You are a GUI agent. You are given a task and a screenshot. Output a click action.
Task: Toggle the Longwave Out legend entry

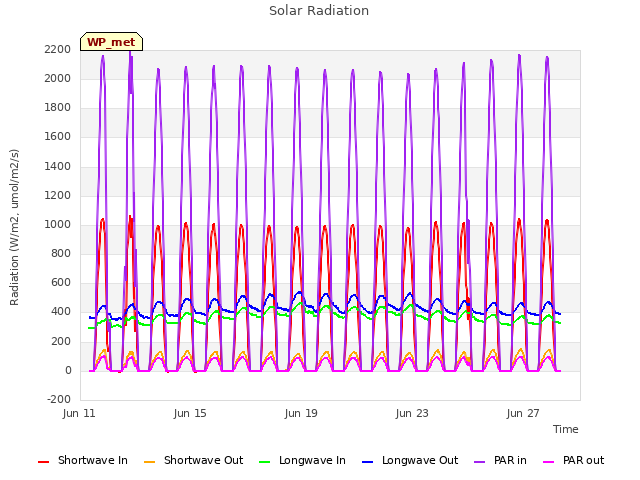(x=410, y=460)
